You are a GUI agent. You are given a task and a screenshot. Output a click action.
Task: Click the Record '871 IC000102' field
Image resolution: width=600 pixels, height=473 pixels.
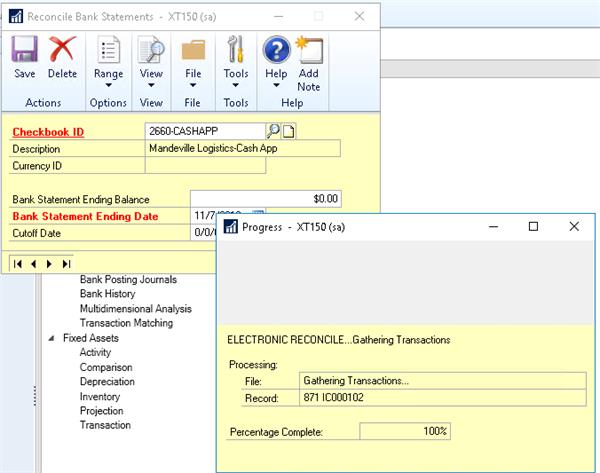pos(442,398)
